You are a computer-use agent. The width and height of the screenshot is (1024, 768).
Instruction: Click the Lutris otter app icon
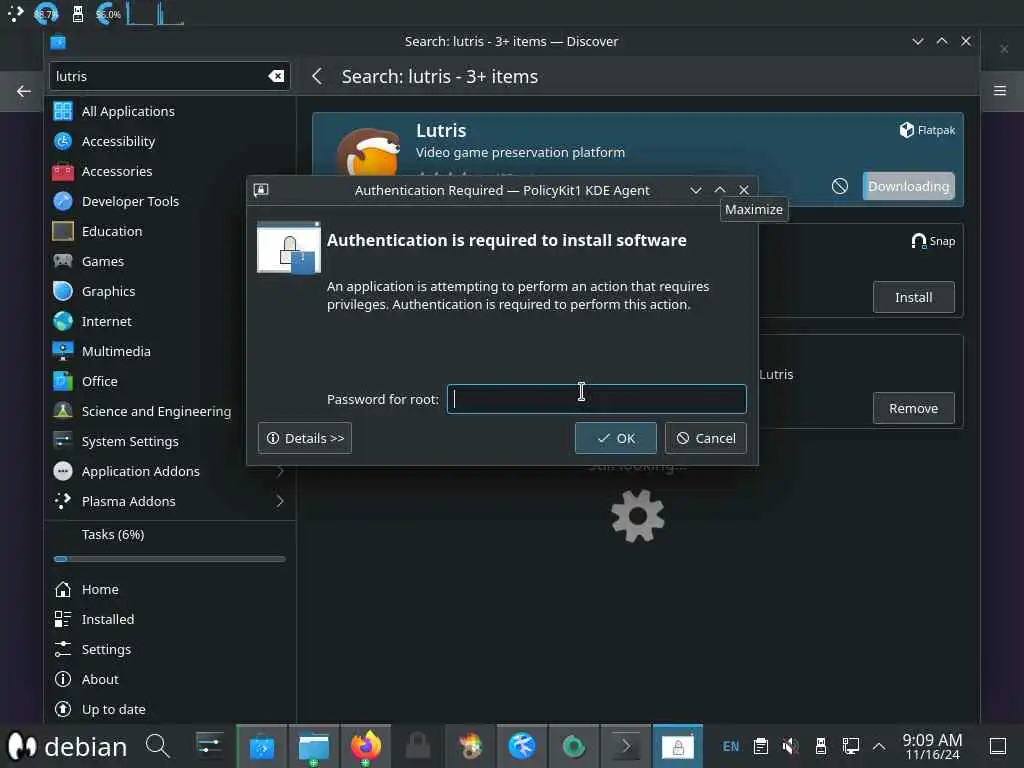pos(369,153)
